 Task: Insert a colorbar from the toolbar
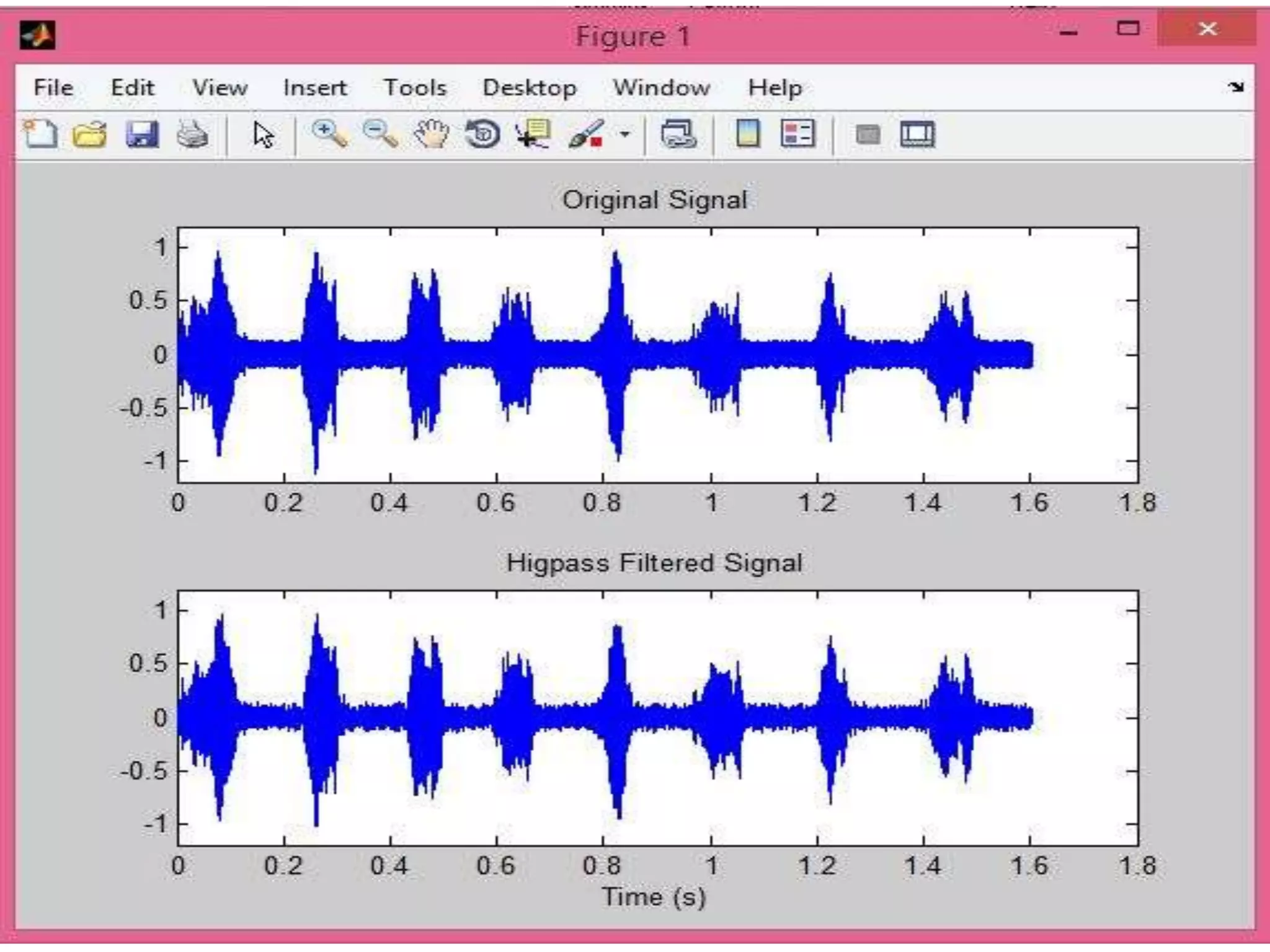point(747,134)
